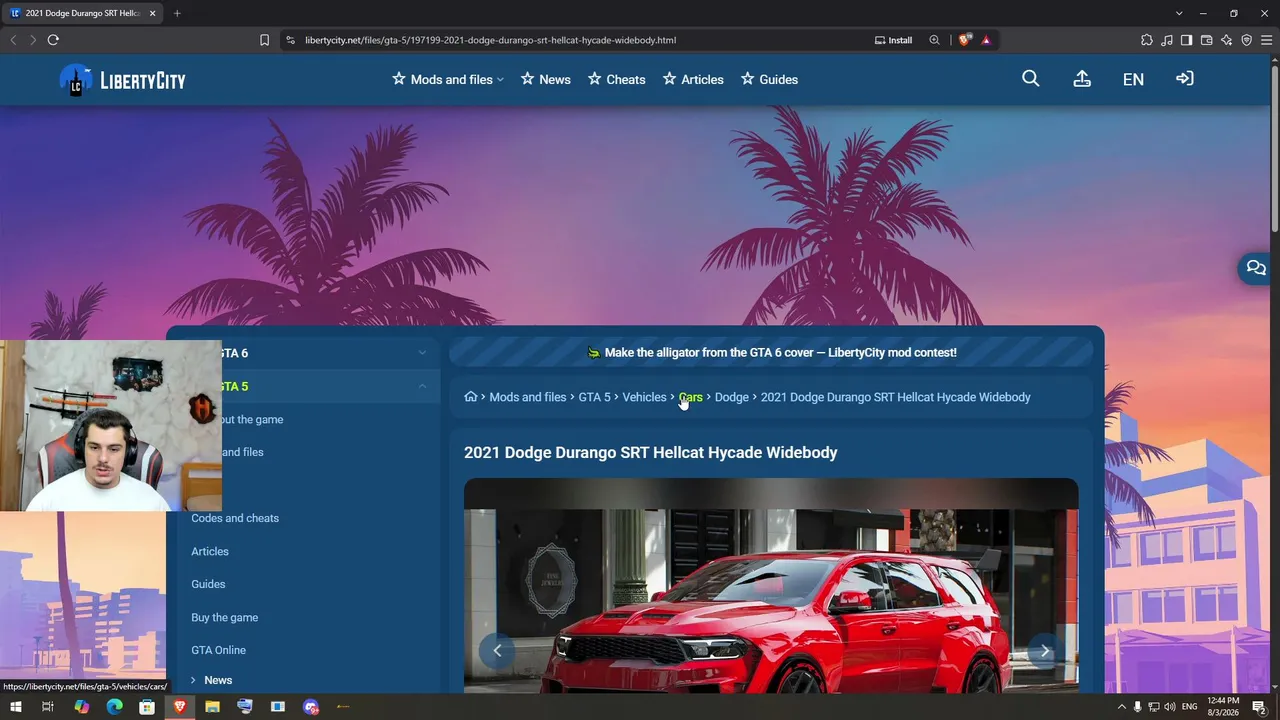
Task: Open the Articles menu in the header
Action: pyautogui.click(x=693, y=79)
